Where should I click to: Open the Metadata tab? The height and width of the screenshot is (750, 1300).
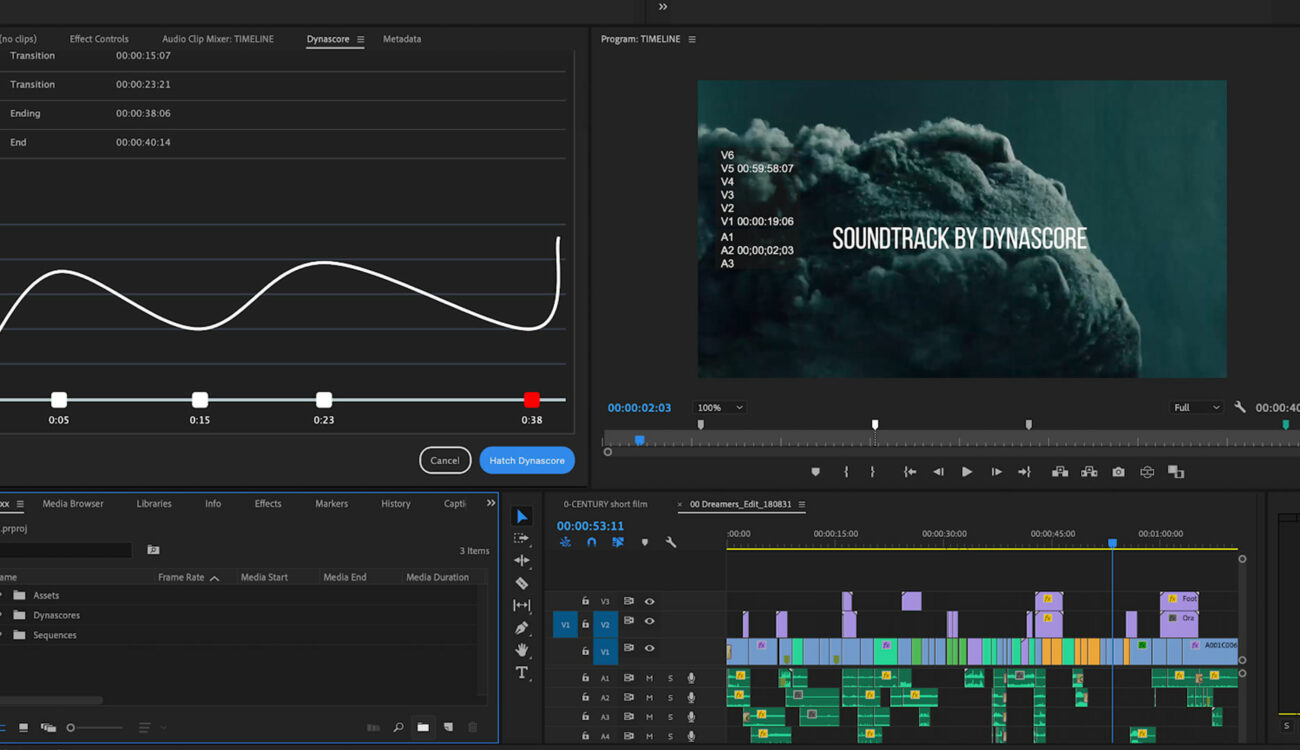click(402, 39)
